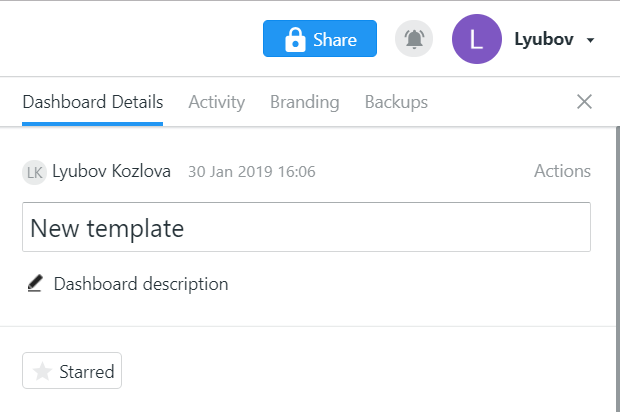Expand the Lyubov user dropdown arrow

coord(590,40)
